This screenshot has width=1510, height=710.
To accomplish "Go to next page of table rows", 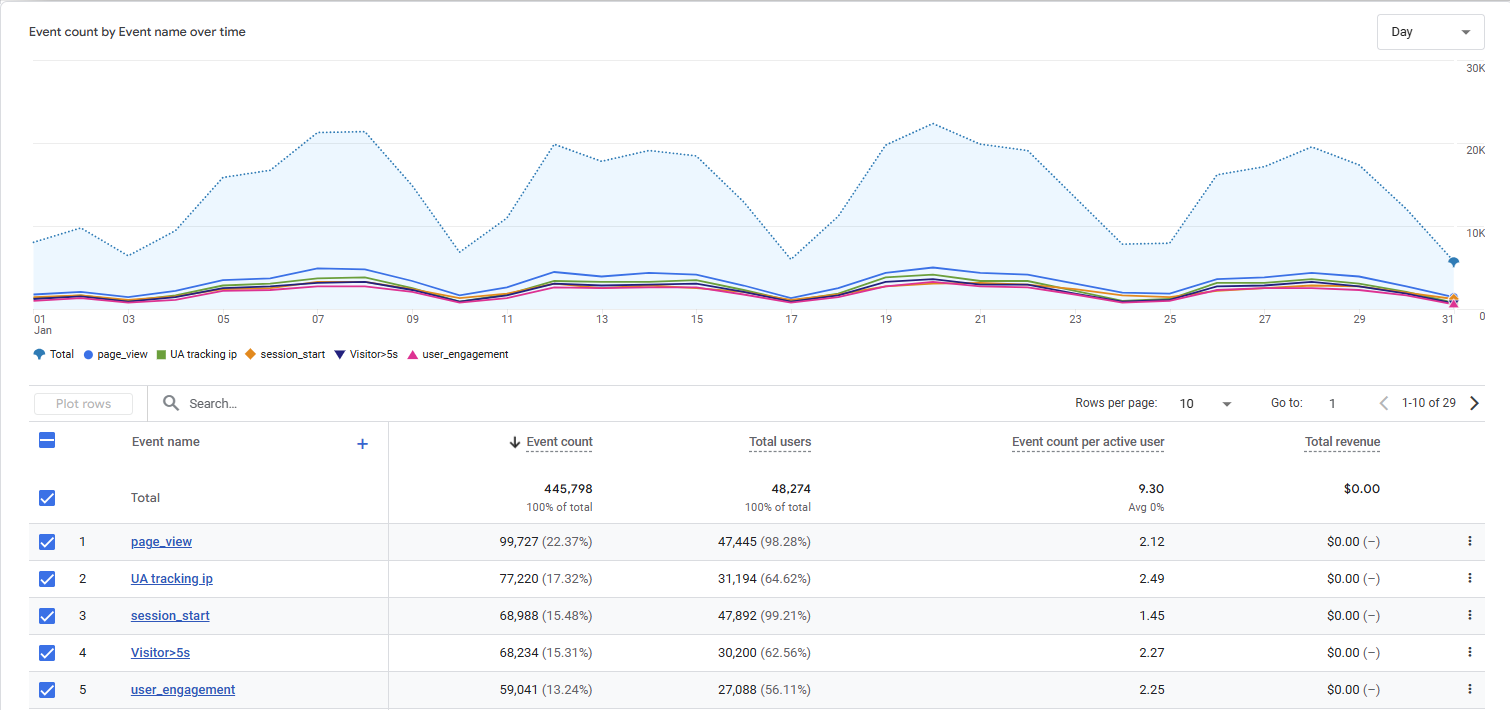I will click(1474, 403).
